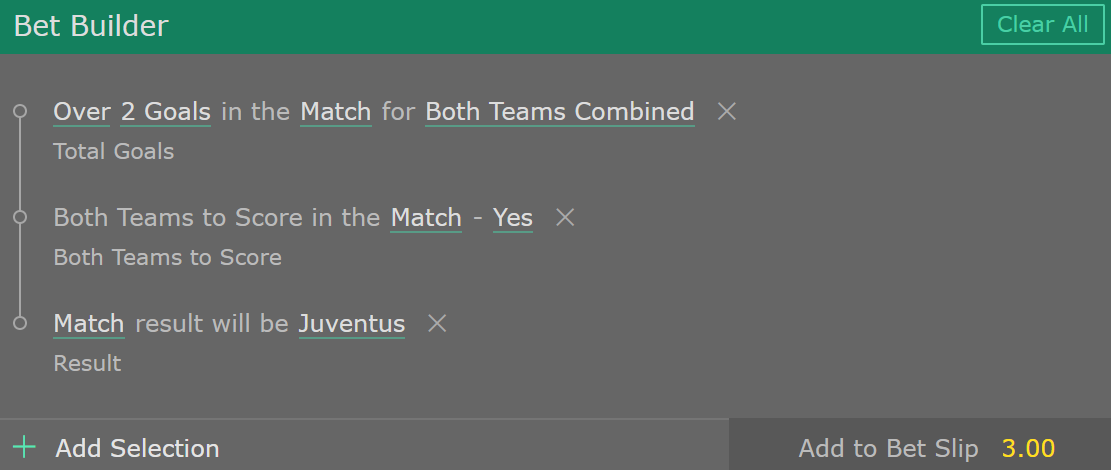
Task: Remove the Both Teams to Score selection
Action: tap(565, 218)
